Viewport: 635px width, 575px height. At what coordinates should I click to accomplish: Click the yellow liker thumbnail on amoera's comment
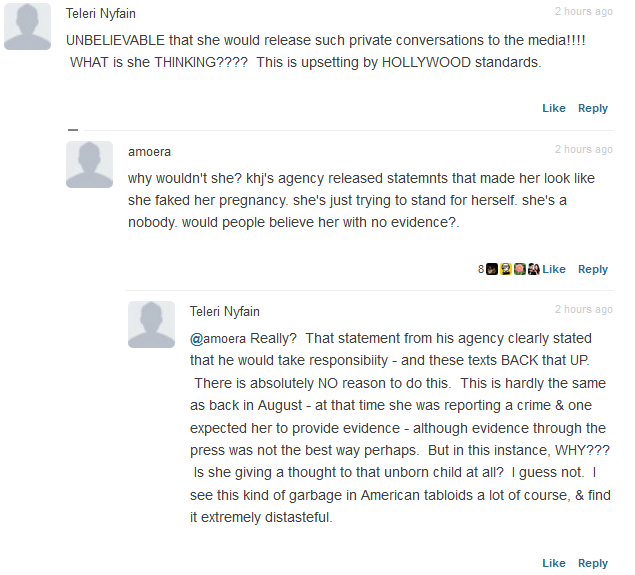[x=506, y=269]
